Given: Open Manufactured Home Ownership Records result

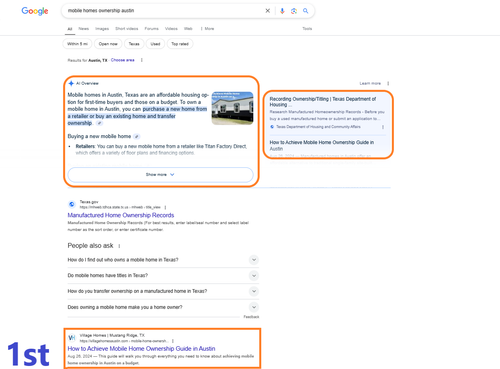Looking at the screenshot, I should 121,215.
